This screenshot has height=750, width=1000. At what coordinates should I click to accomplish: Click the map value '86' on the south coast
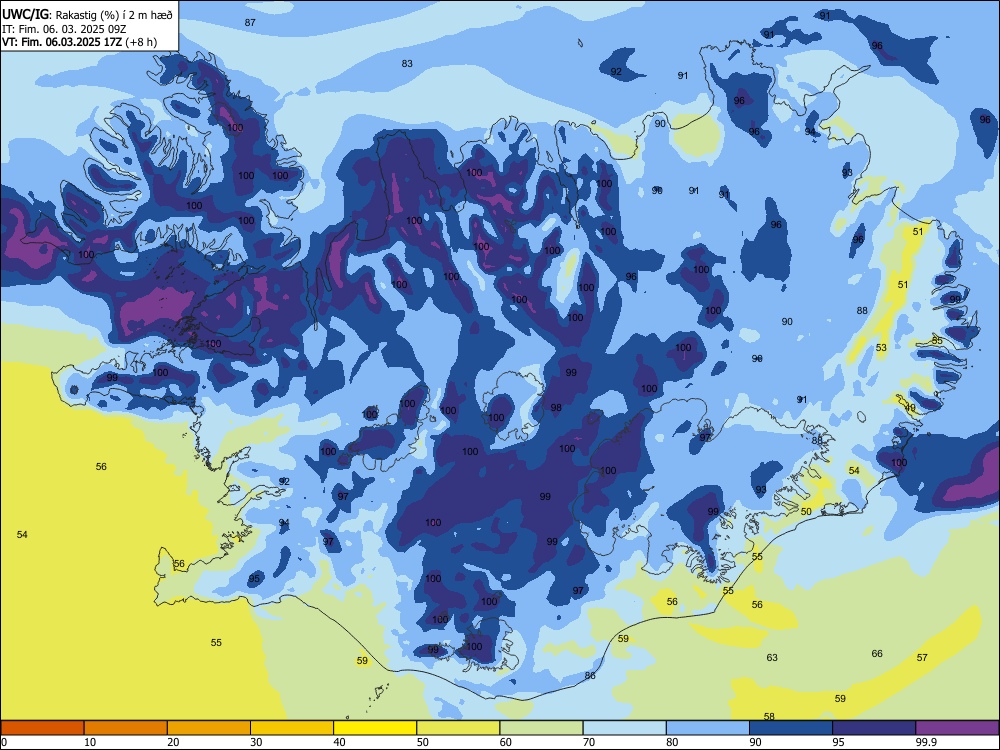(x=590, y=675)
